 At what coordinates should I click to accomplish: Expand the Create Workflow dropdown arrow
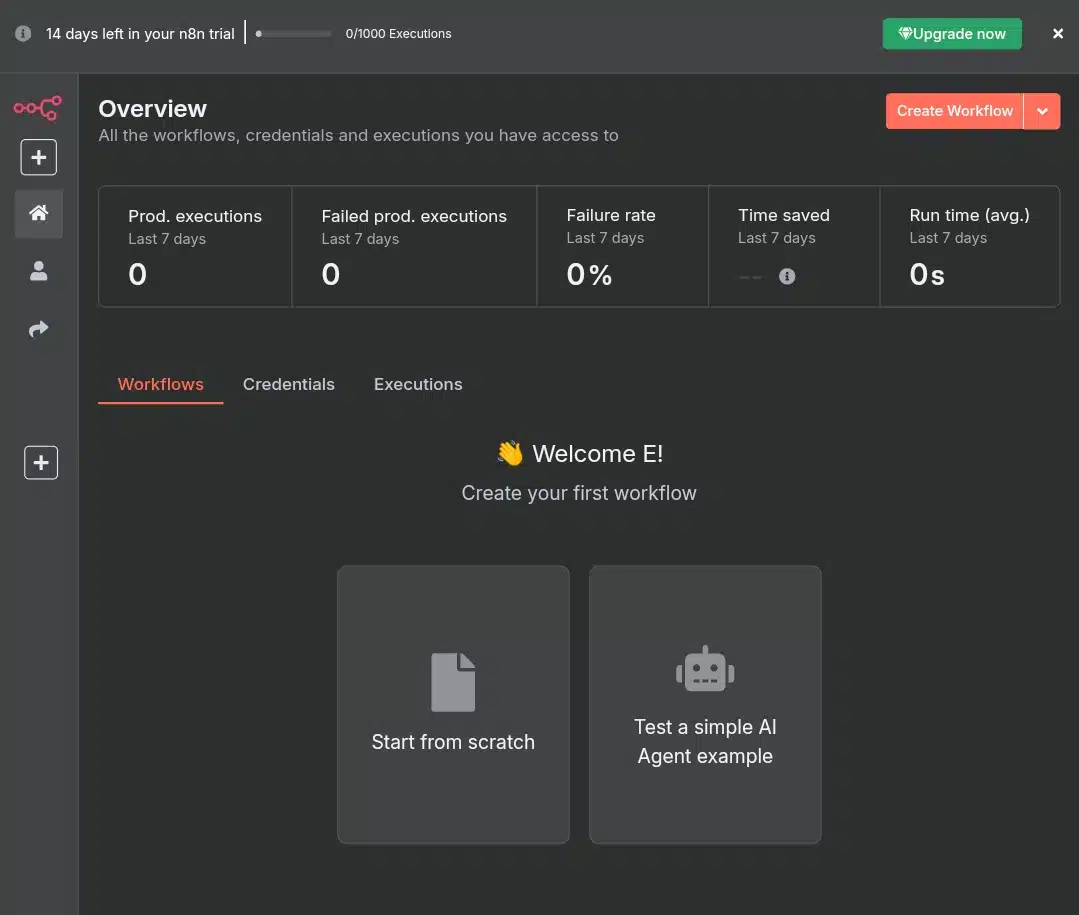[x=1042, y=111]
